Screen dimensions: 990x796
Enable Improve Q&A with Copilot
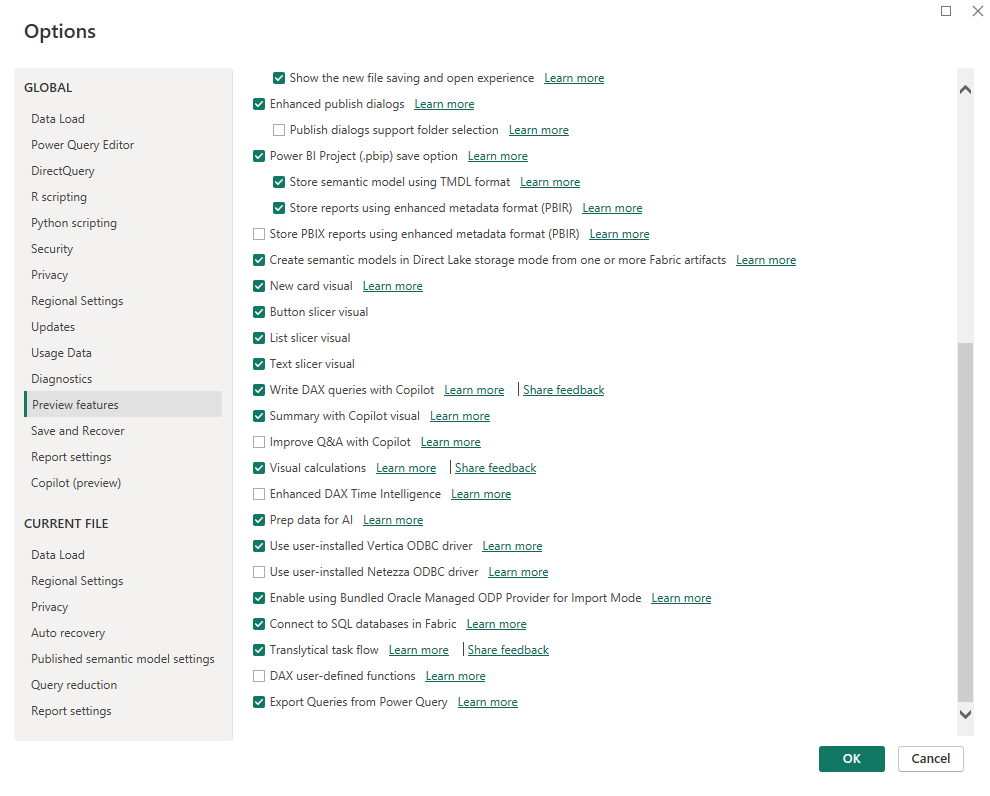(x=259, y=441)
